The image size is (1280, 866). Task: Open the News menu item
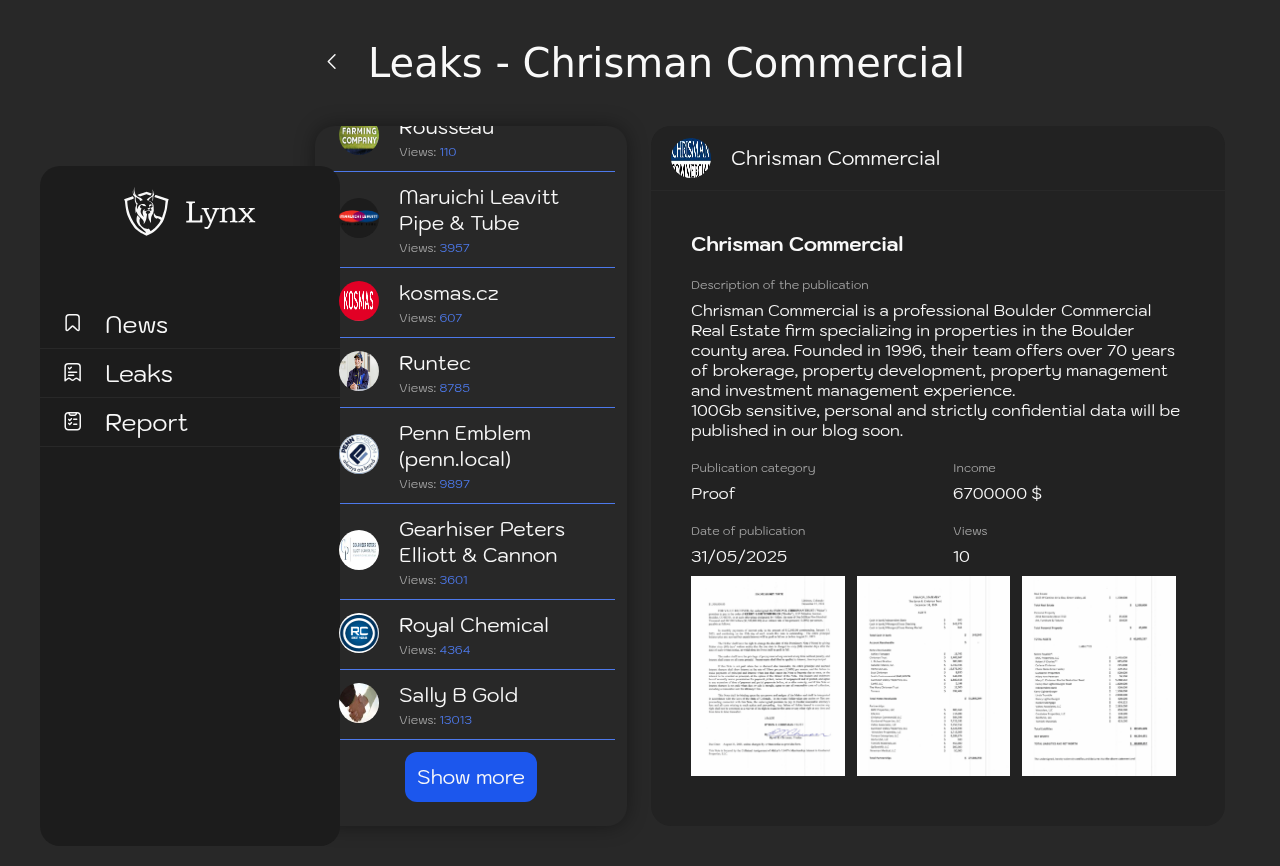pos(190,324)
